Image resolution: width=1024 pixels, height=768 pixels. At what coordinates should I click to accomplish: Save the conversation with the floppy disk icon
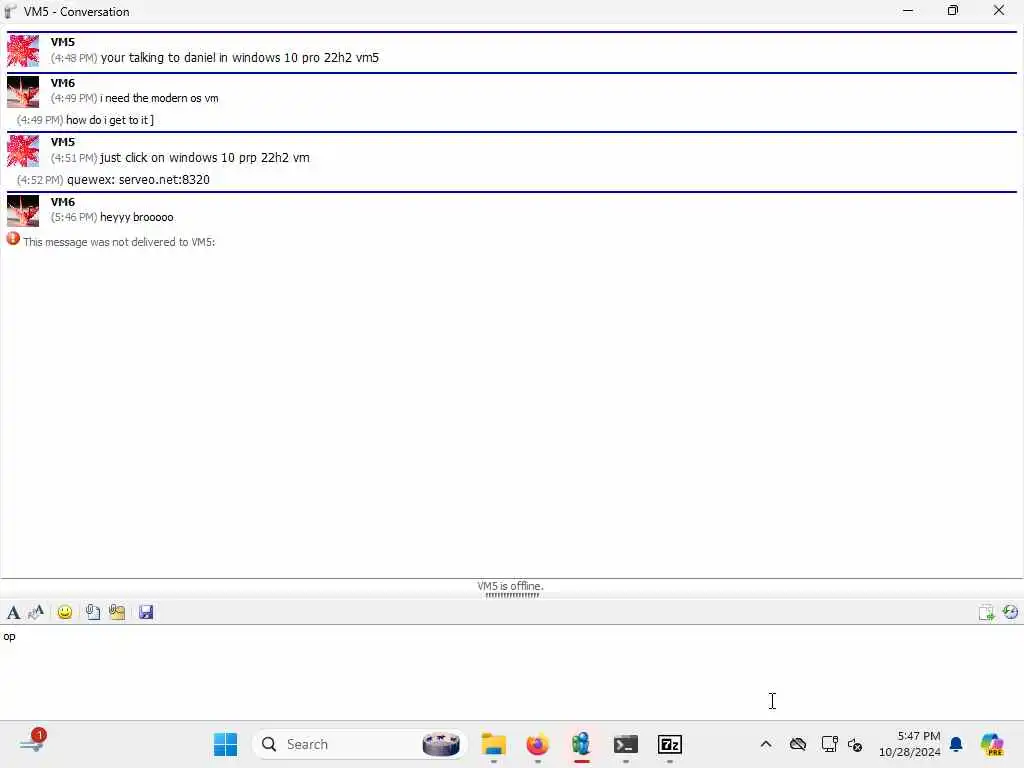(146, 612)
